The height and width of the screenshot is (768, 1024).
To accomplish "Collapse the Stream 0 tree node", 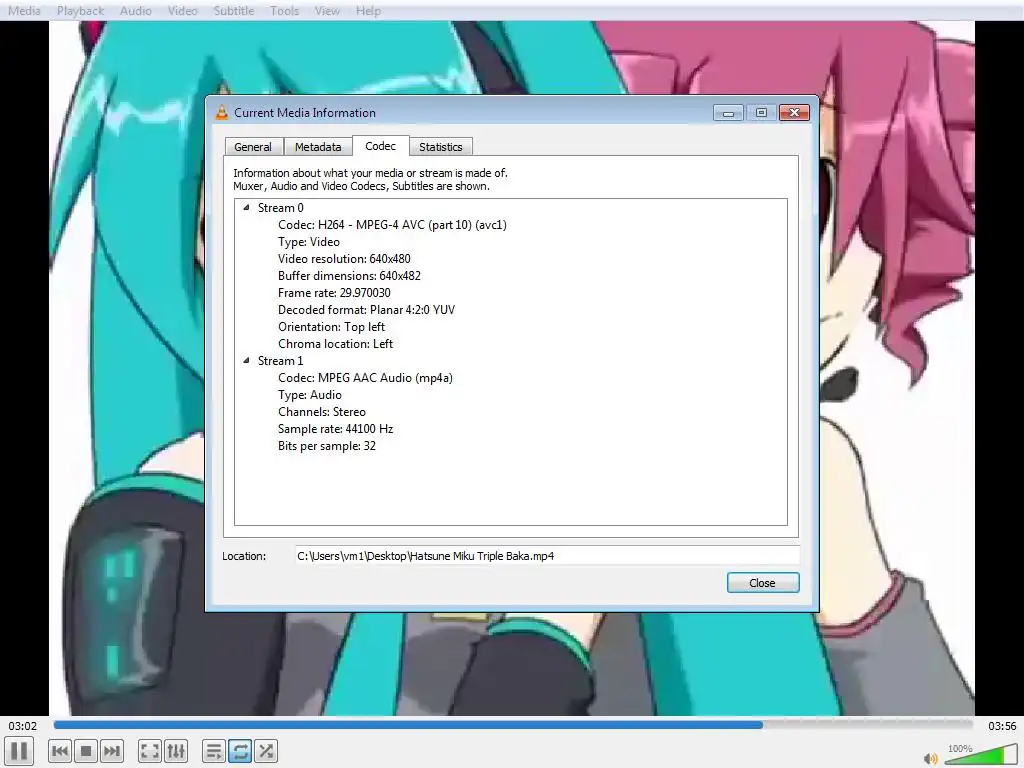I will [x=246, y=208].
